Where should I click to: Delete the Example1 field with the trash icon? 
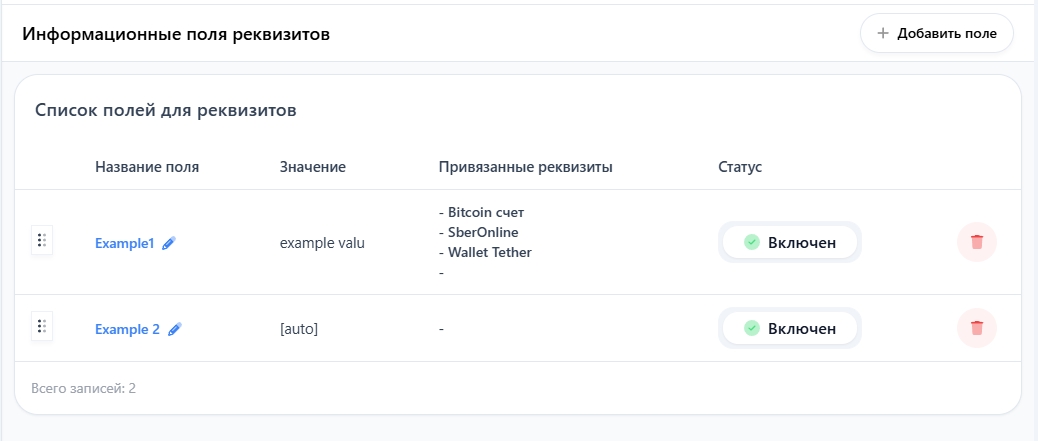coord(977,242)
